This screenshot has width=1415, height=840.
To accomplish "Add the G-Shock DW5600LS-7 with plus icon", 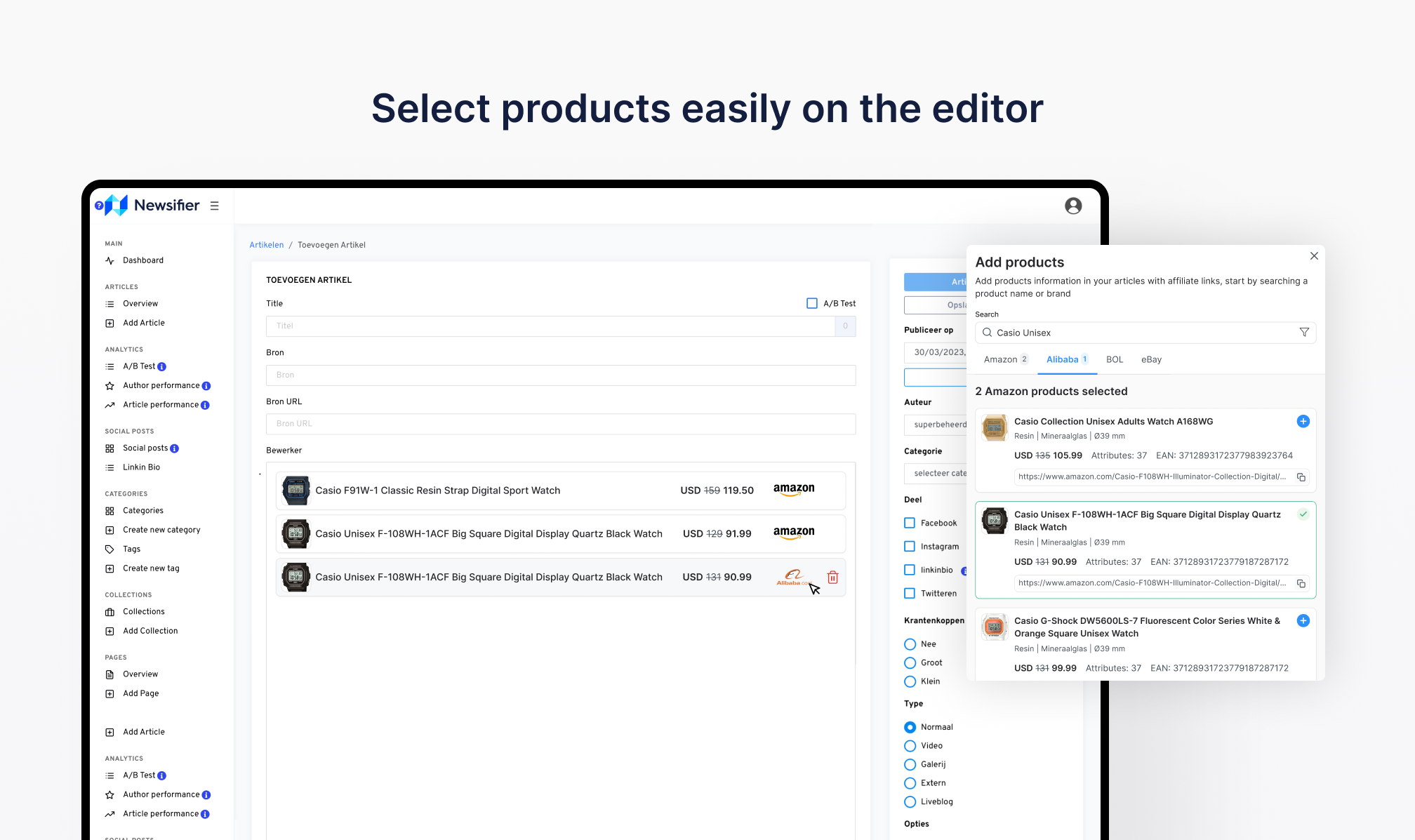I will point(1303,620).
